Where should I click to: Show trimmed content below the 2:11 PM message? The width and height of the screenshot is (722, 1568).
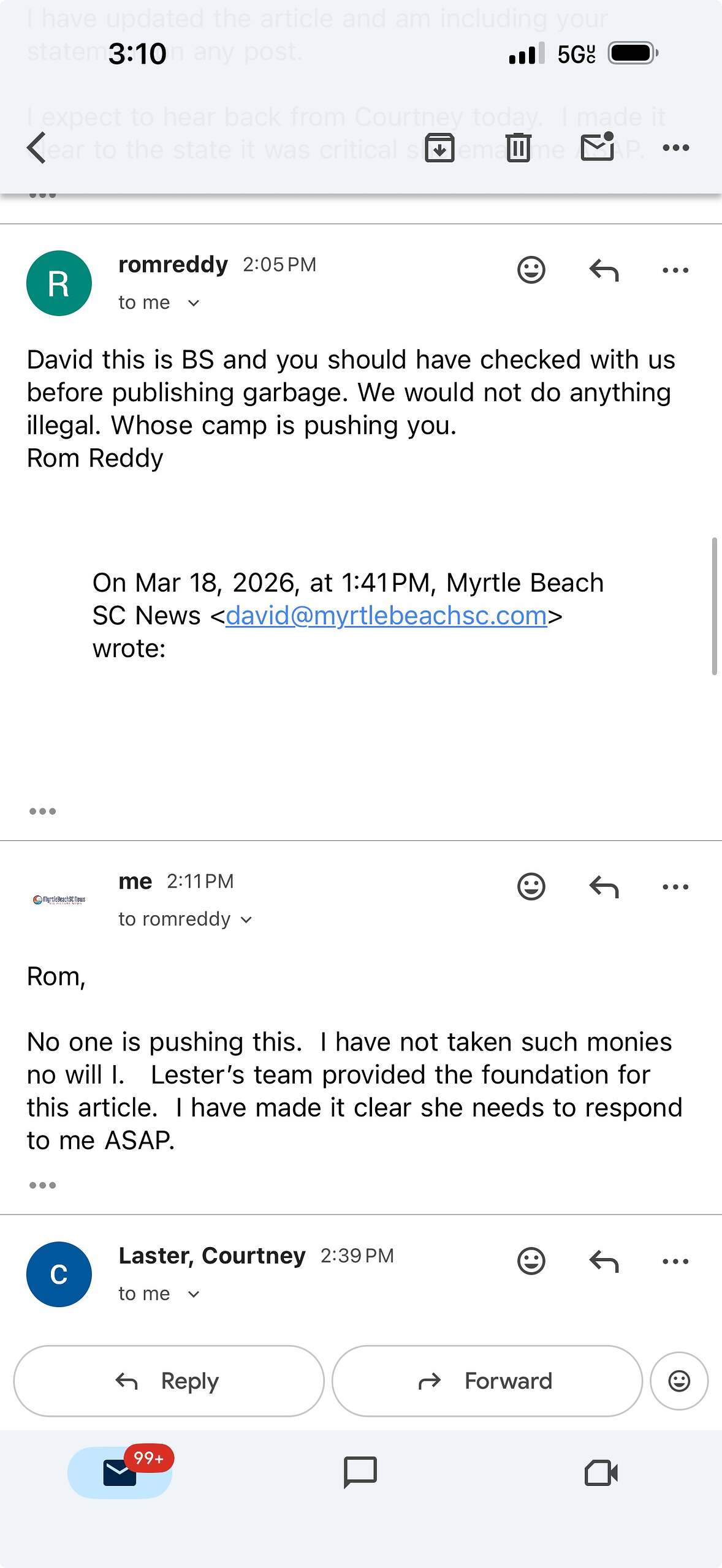pyautogui.click(x=42, y=1185)
